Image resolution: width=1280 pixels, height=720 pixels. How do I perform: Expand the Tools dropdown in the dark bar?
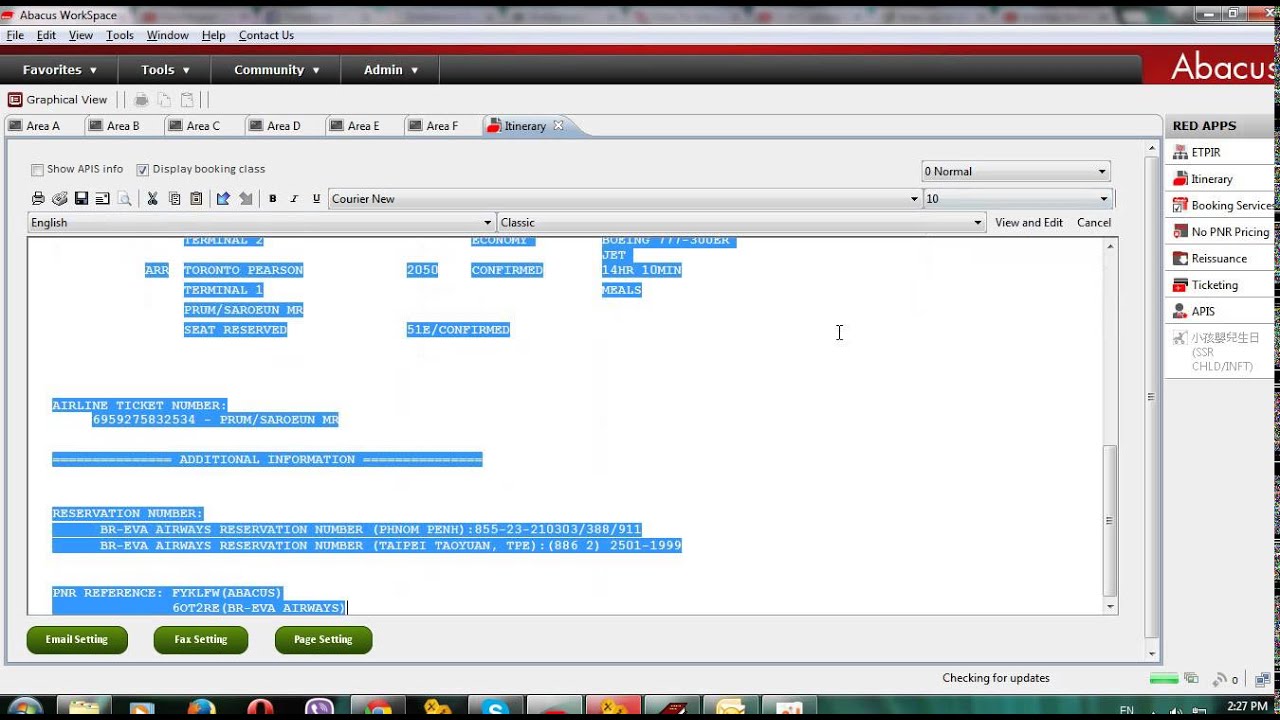(x=165, y=70)
